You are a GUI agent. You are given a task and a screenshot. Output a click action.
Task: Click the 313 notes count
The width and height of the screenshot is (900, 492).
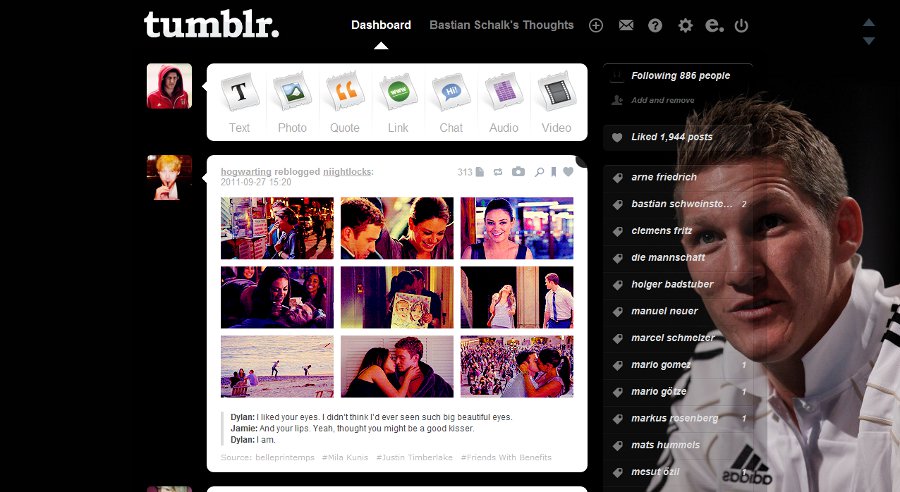[471, 172]
